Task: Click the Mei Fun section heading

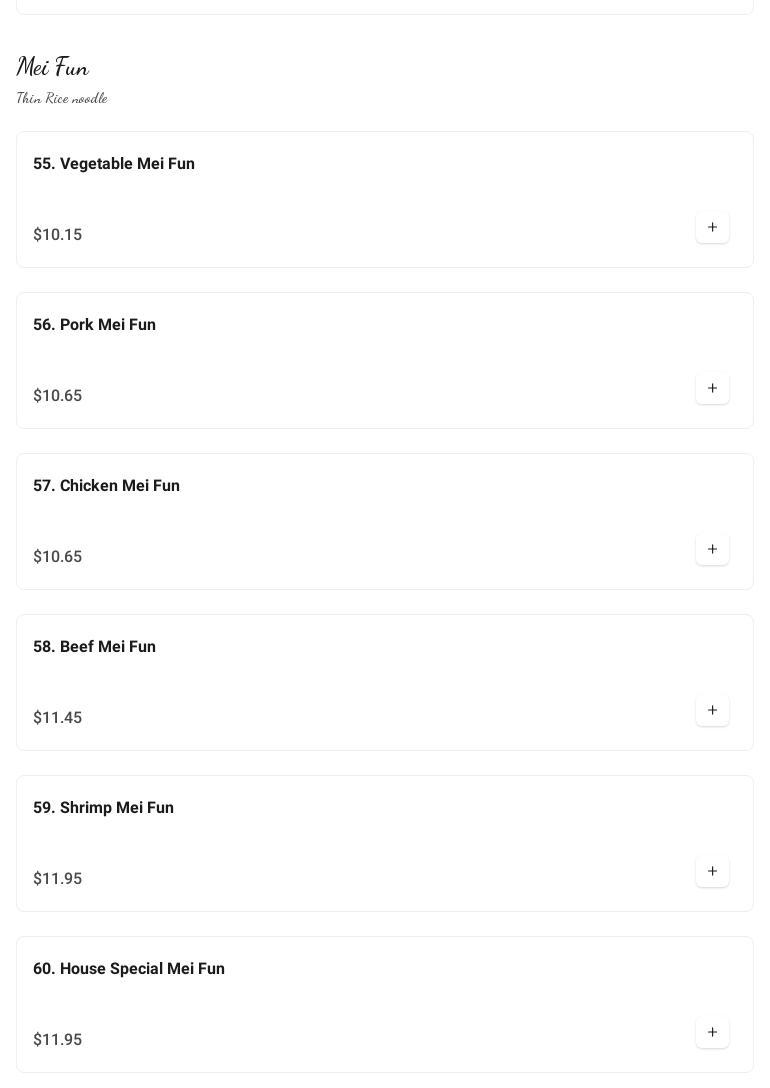Action: 53,67
